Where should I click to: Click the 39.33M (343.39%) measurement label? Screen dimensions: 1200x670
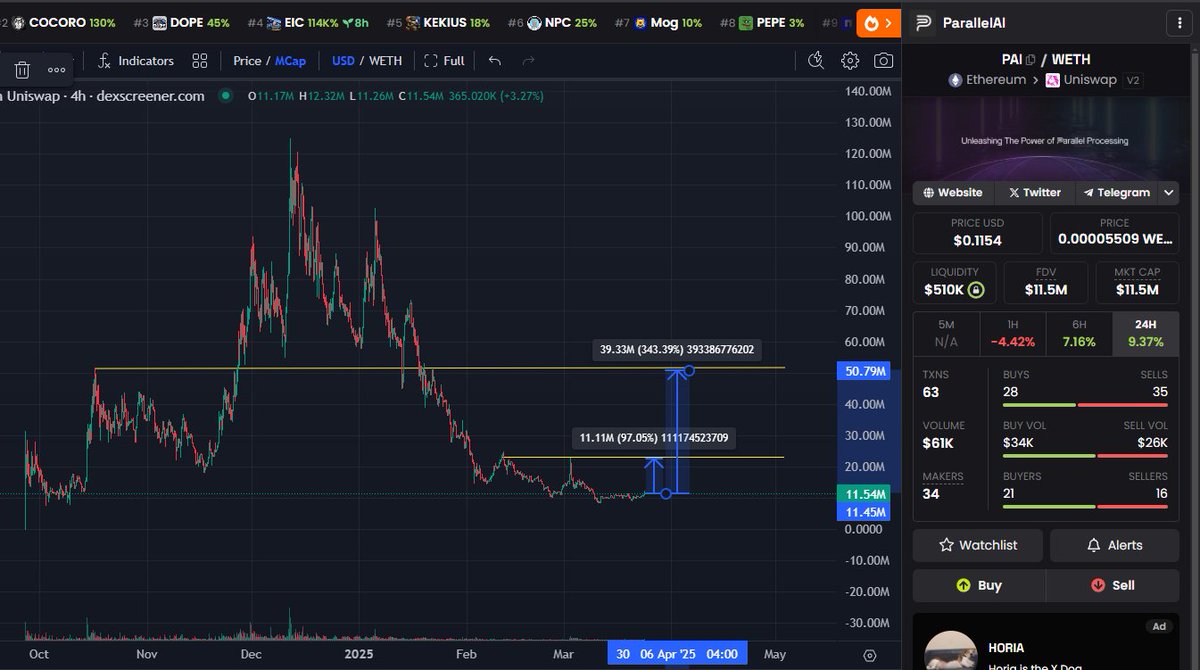point(677,350)
